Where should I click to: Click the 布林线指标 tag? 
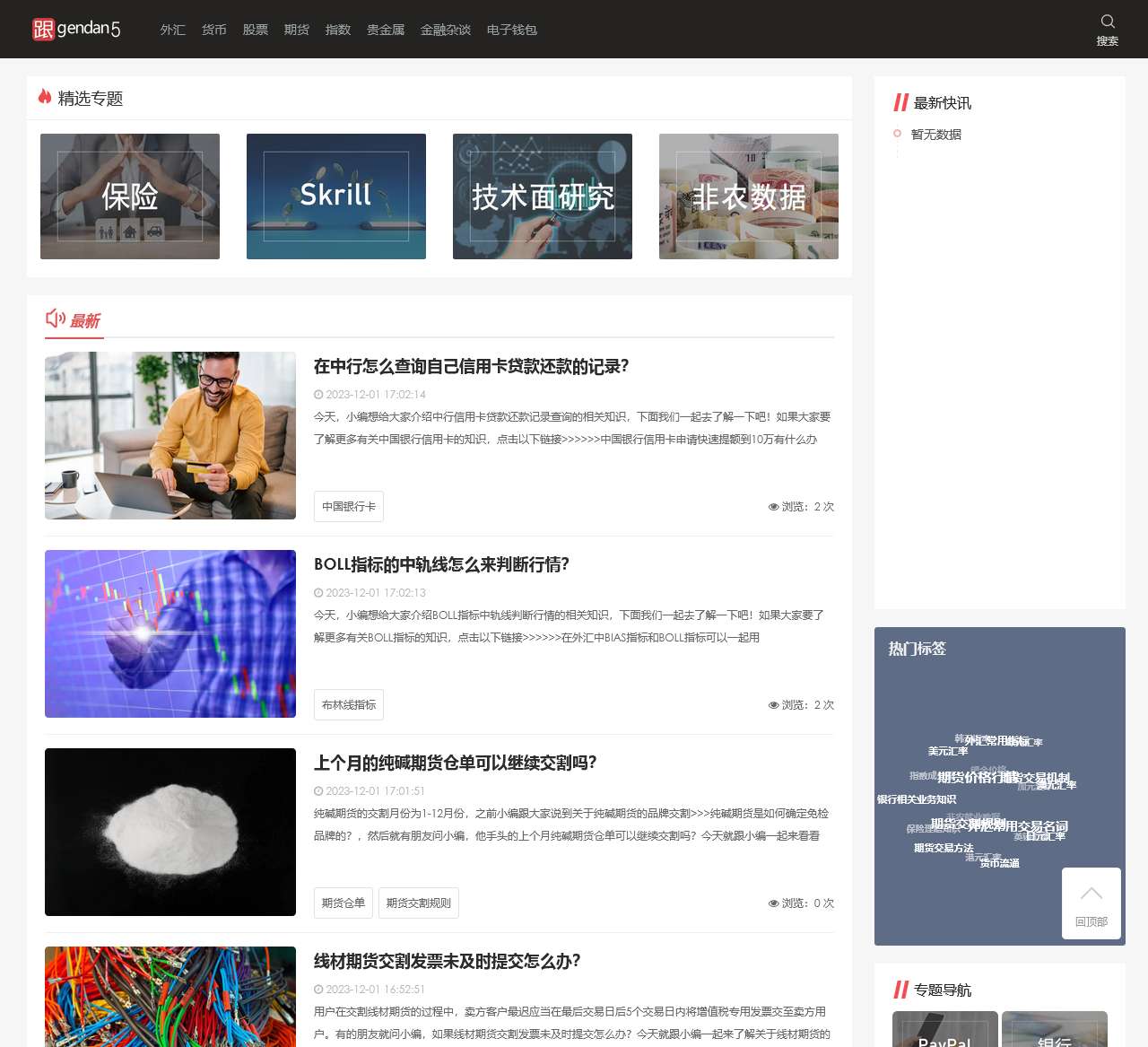coord(347,704)
